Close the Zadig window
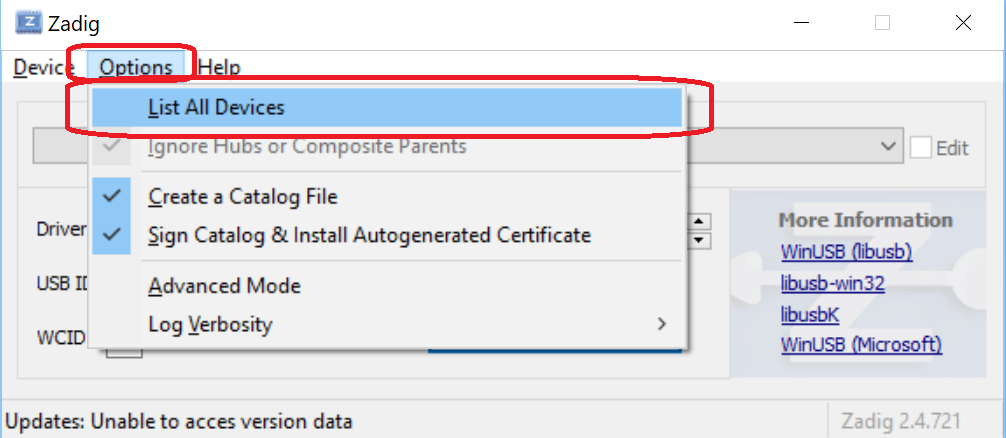This screenshot has height=438, width=1006. [x=963, y=24]
